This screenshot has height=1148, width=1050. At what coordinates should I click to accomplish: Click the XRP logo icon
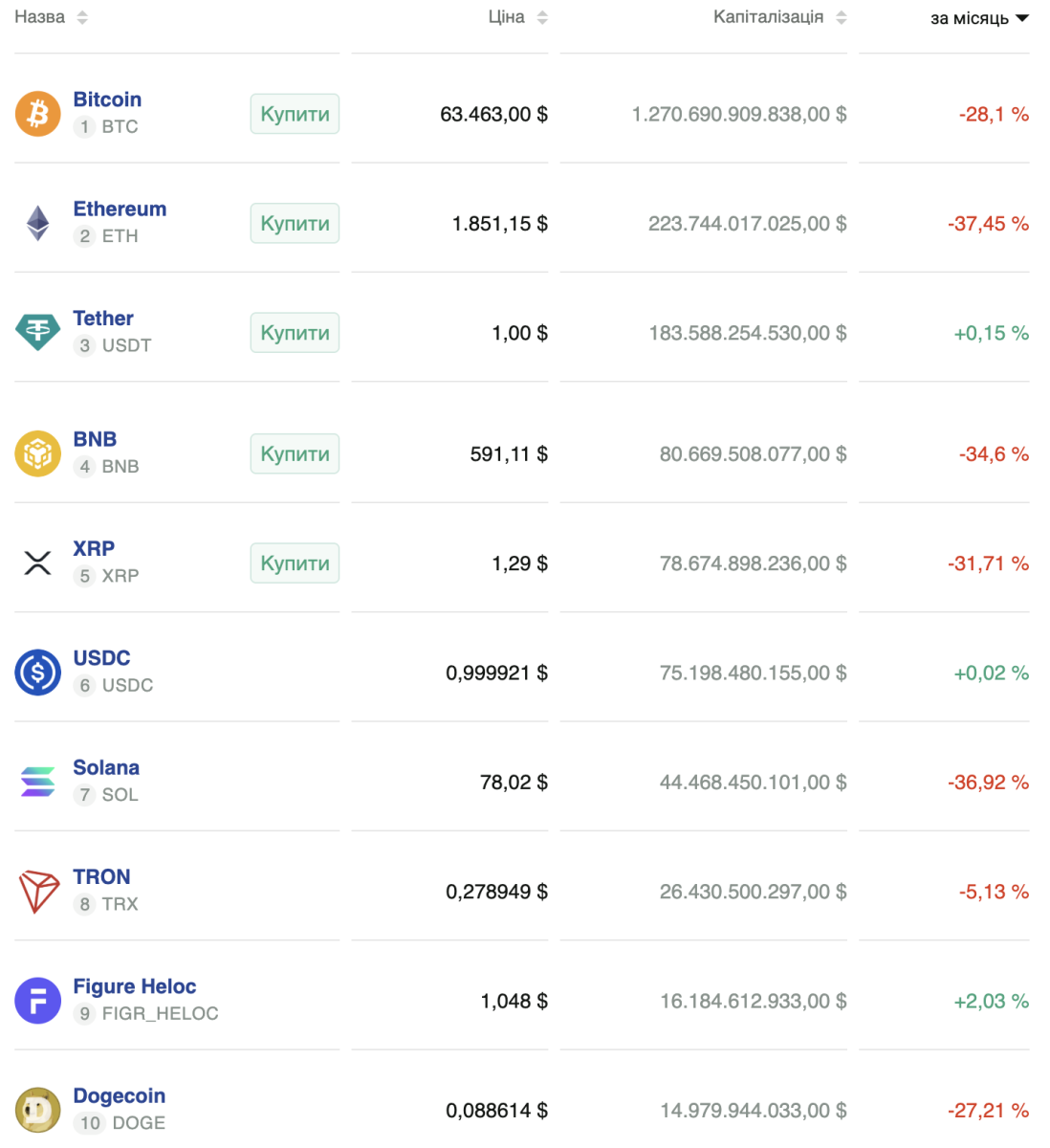pyautogui.click(x=37, y=563)
